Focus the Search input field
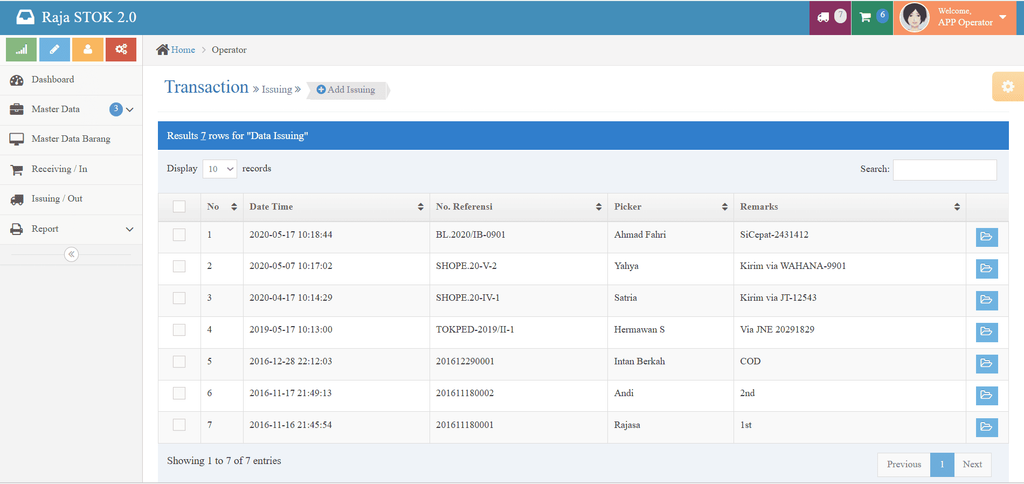Viewport: 1024px width, 484px height. tap(944, 169)
